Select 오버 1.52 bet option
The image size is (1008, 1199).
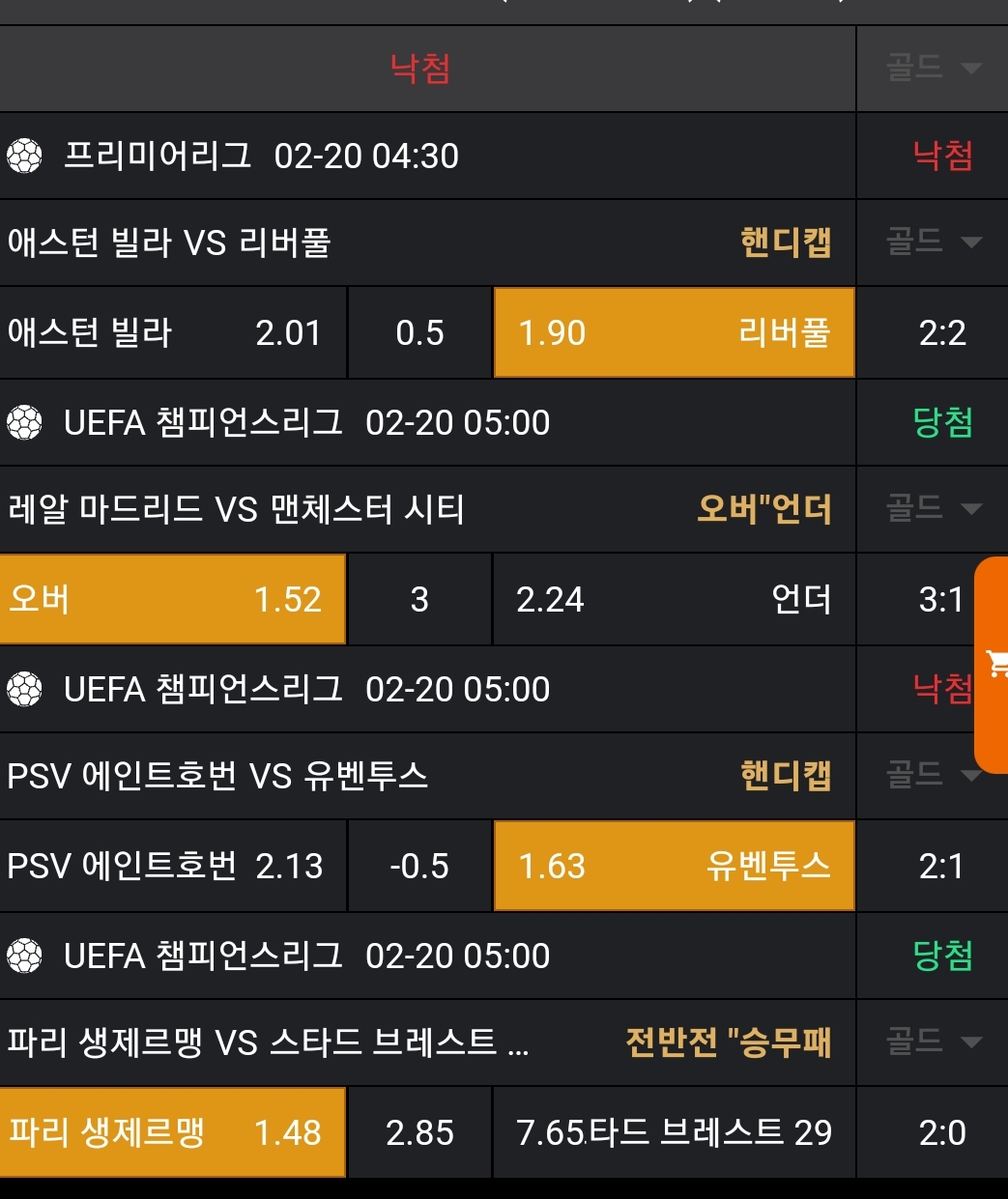coord(172,599)
